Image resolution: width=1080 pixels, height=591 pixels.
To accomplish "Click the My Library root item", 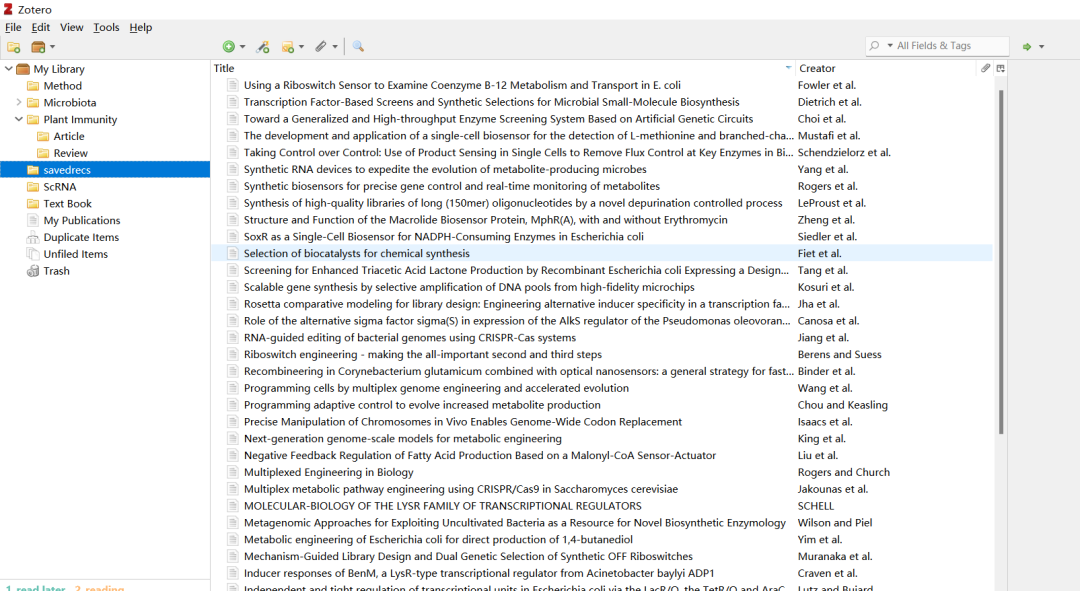I will pos(59,69).
